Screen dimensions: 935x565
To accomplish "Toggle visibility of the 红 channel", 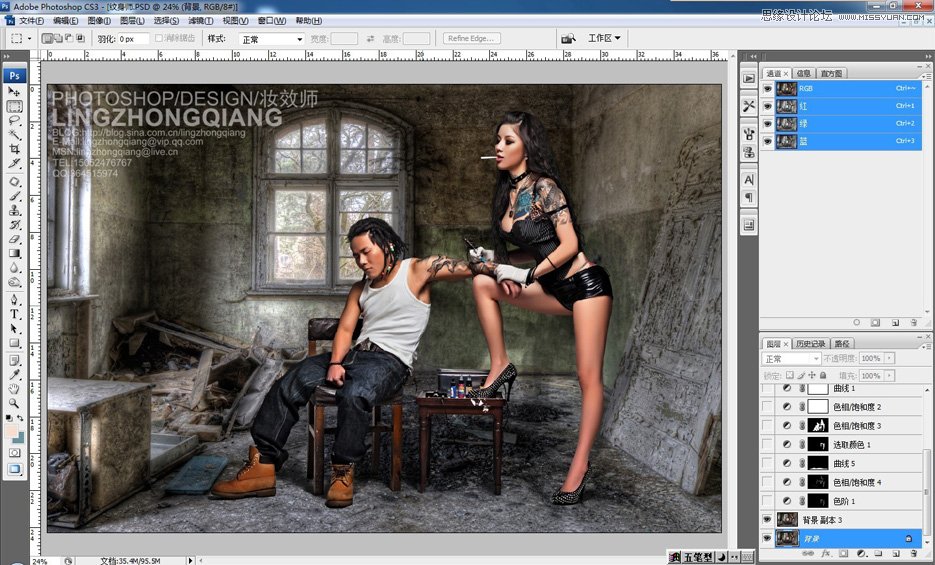I will (x=767, y=106).
